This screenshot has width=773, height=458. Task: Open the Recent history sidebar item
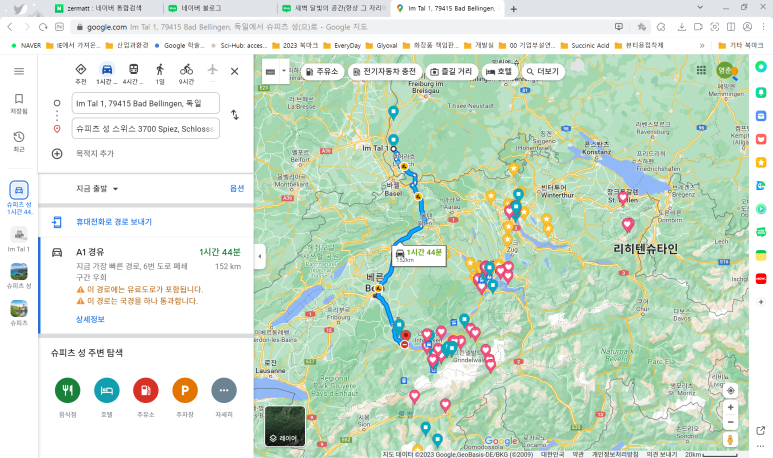[x=19, y=141]
